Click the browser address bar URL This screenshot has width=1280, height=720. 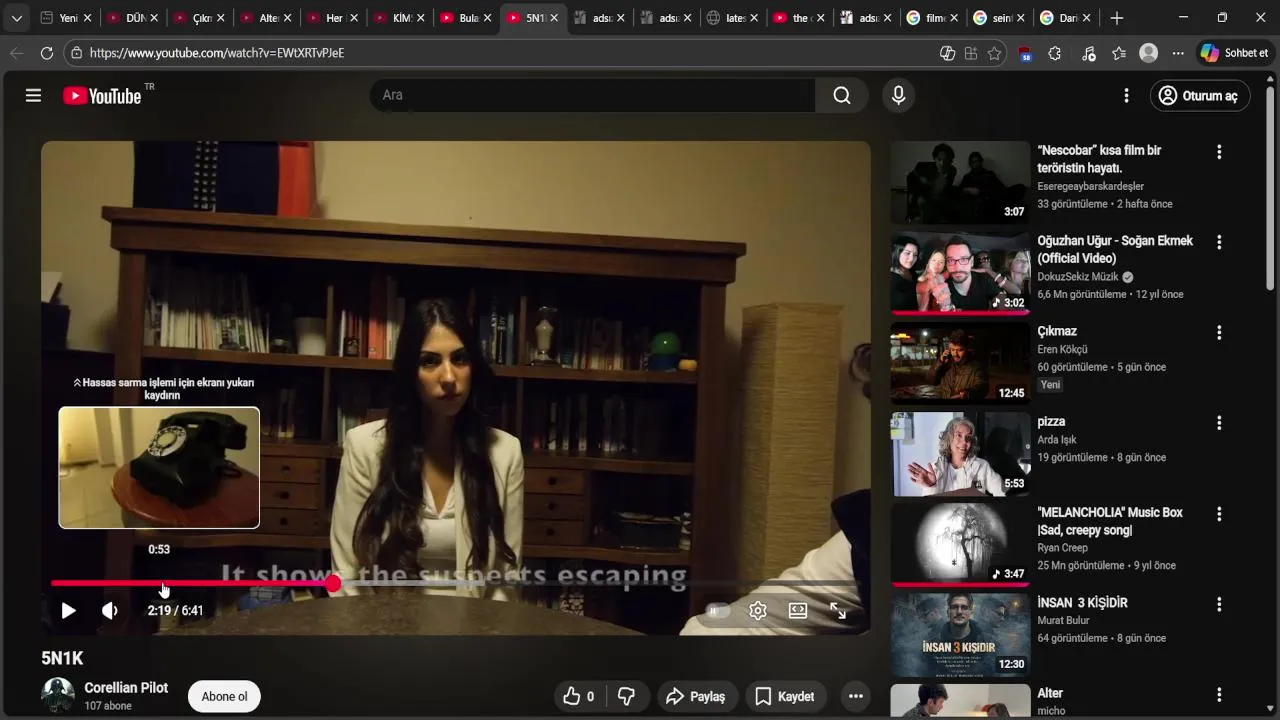coord(216,53)
